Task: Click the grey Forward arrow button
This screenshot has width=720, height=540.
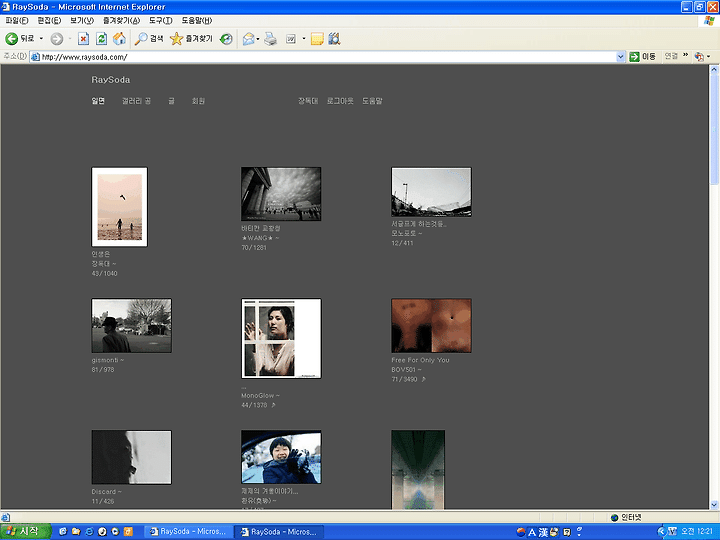Action: tap(56, 39)
